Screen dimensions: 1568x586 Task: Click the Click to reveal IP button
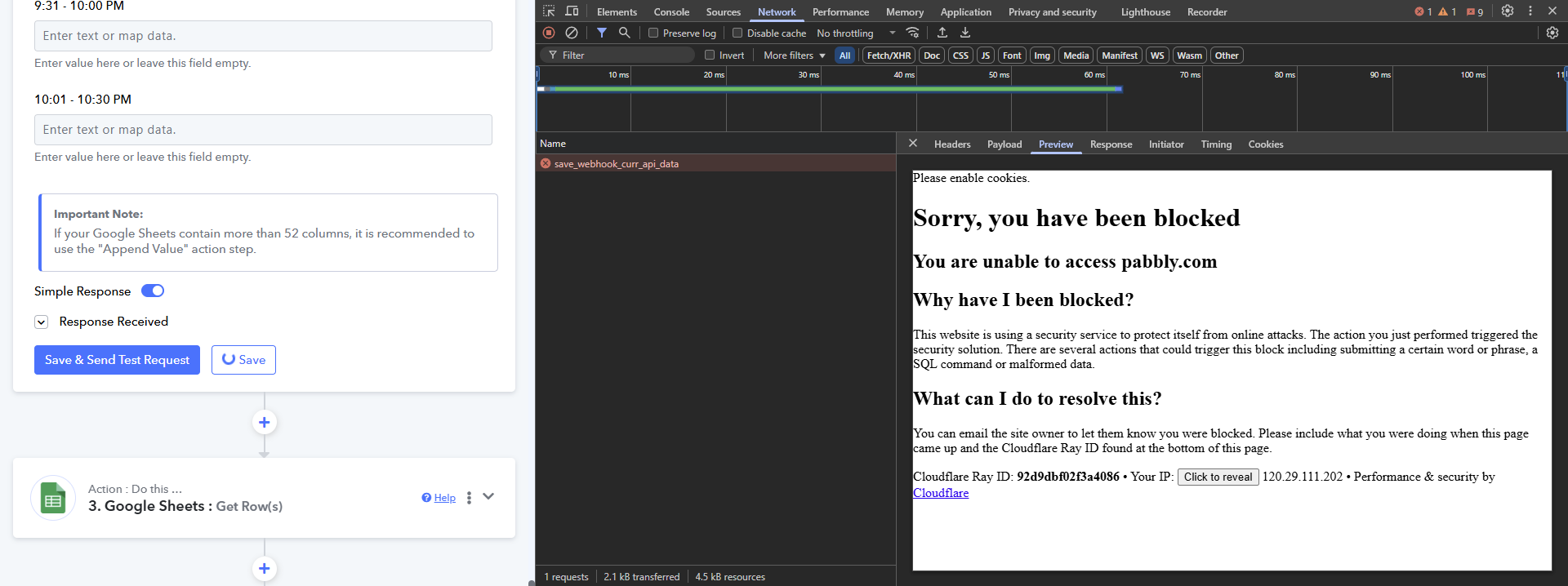click(1218, 477)
